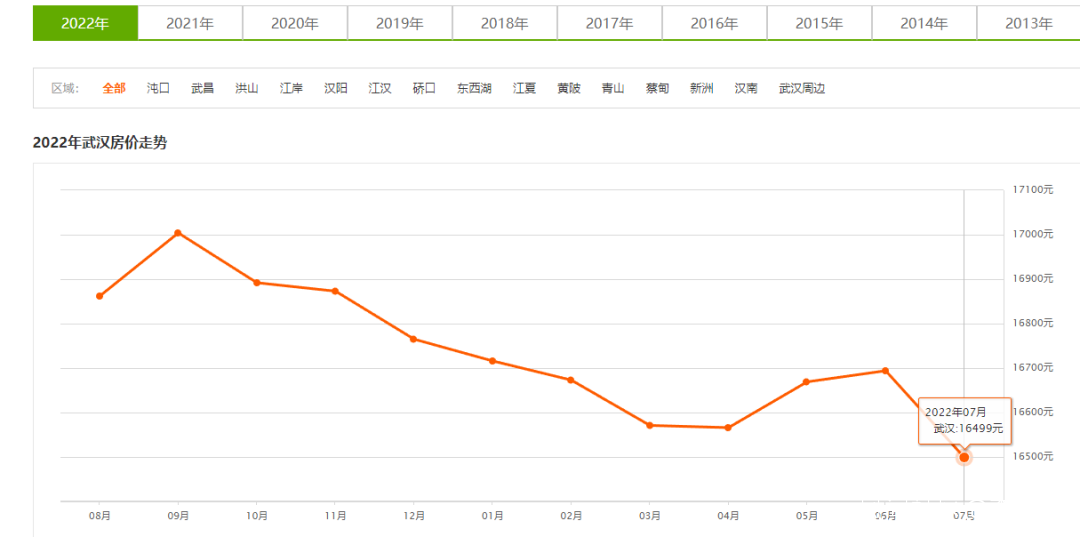Switch to the 2015年 tab
This screenshot has width=1080, height=537.
click(819, 23)
